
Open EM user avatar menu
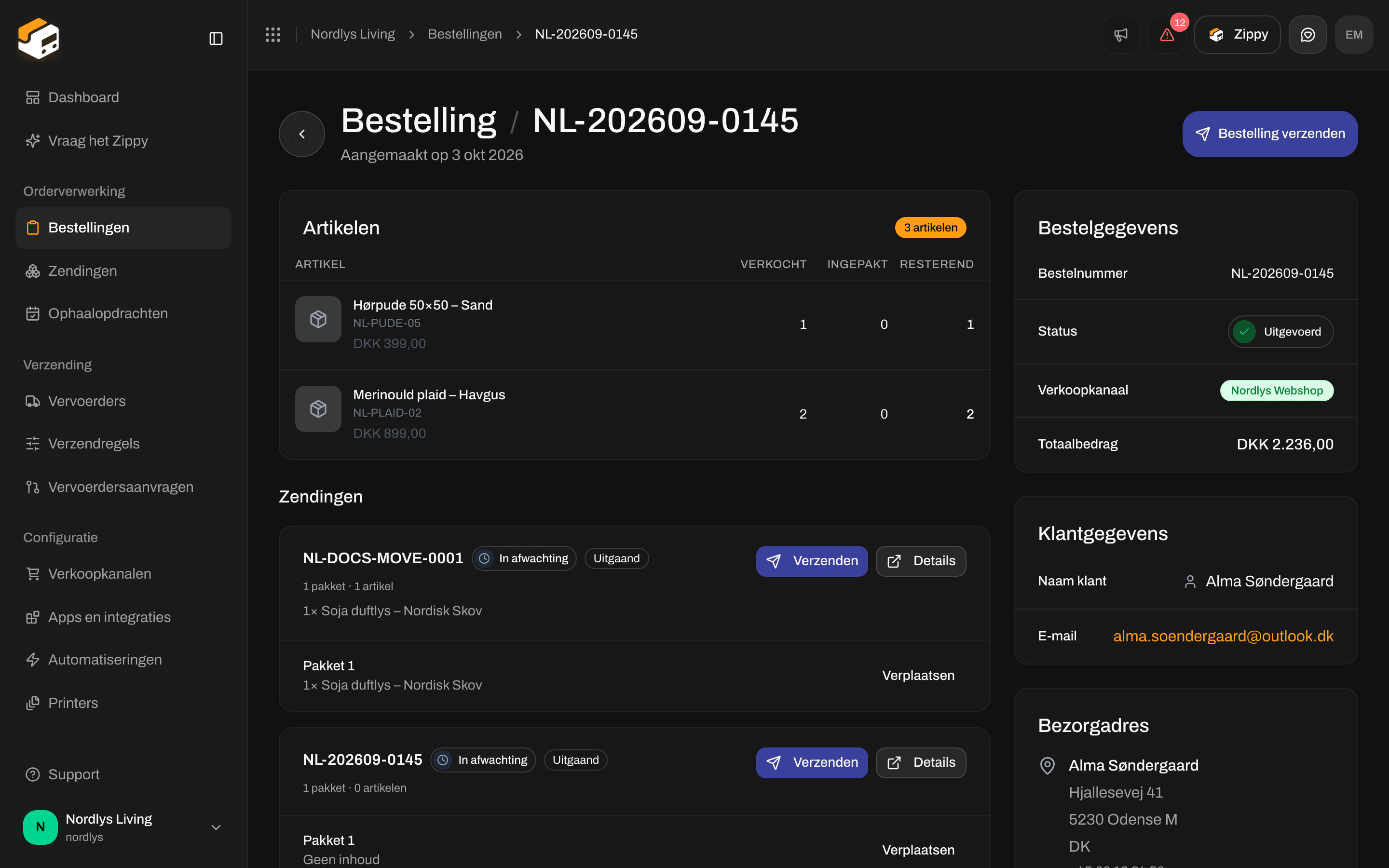[1354, 34]
